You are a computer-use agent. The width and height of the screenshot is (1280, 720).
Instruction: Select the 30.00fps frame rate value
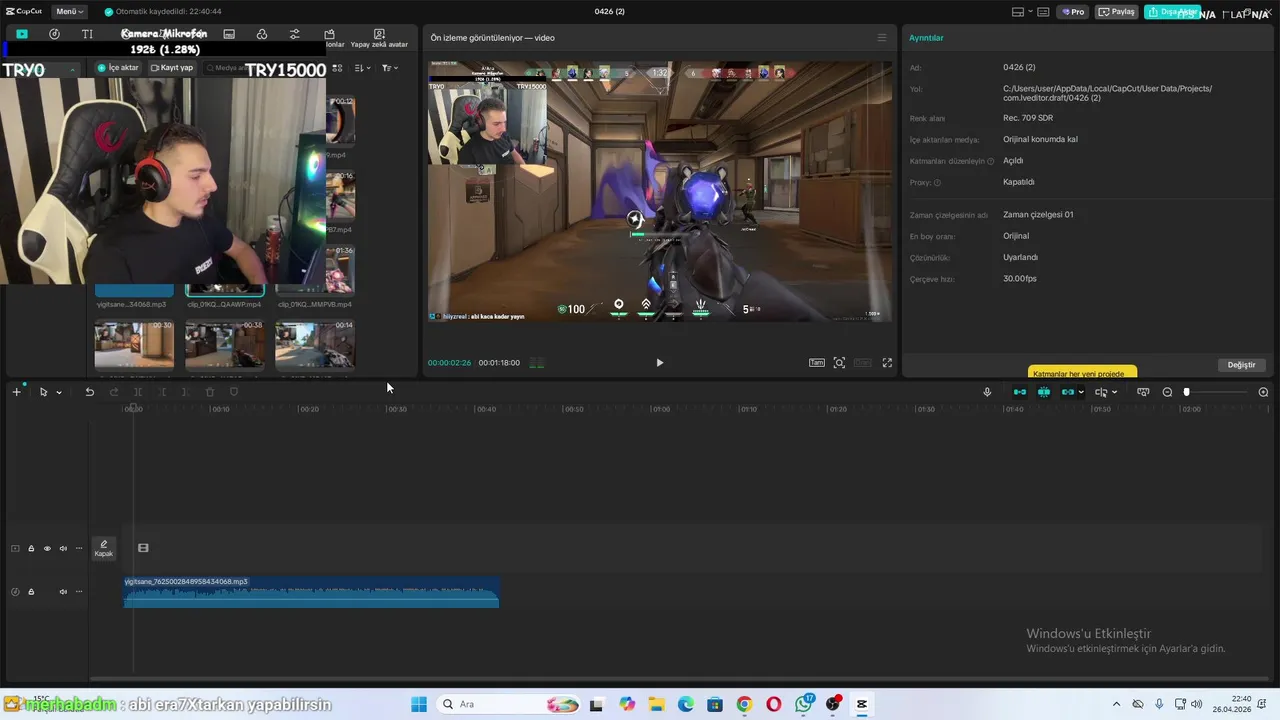[1020, 278]
